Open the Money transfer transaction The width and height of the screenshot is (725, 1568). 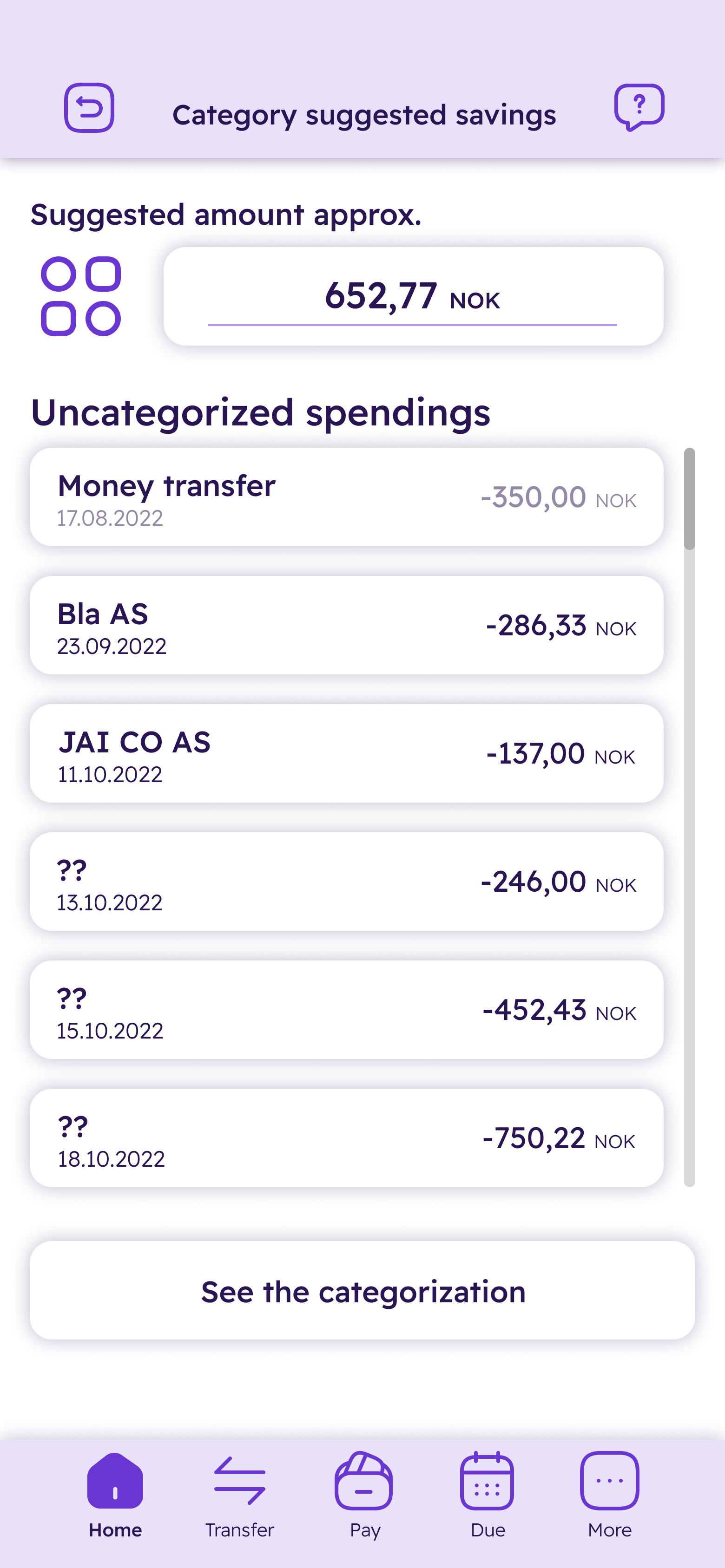click(x=347, y=497)
